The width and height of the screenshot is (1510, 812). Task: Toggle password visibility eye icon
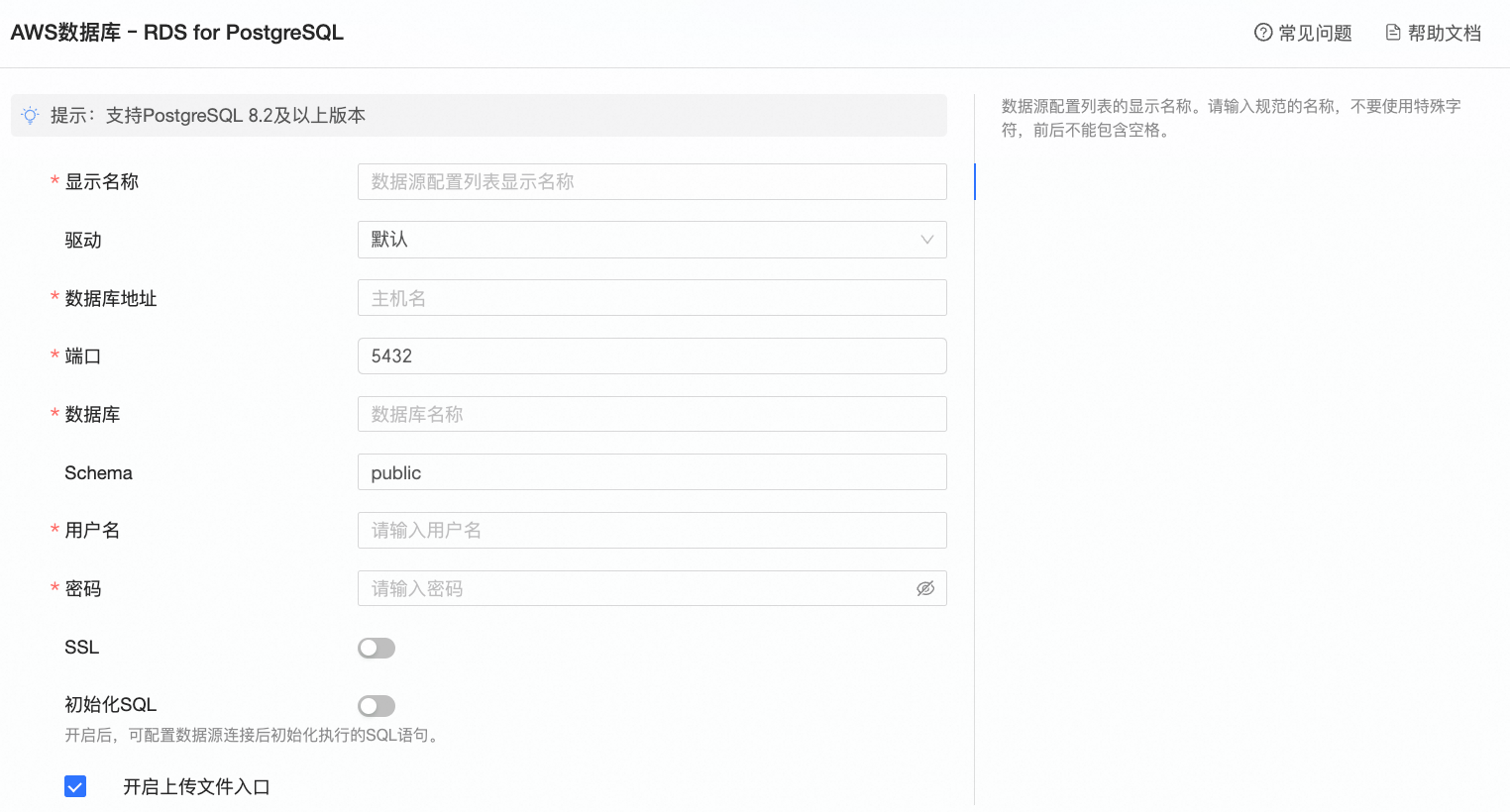(925, 588)
